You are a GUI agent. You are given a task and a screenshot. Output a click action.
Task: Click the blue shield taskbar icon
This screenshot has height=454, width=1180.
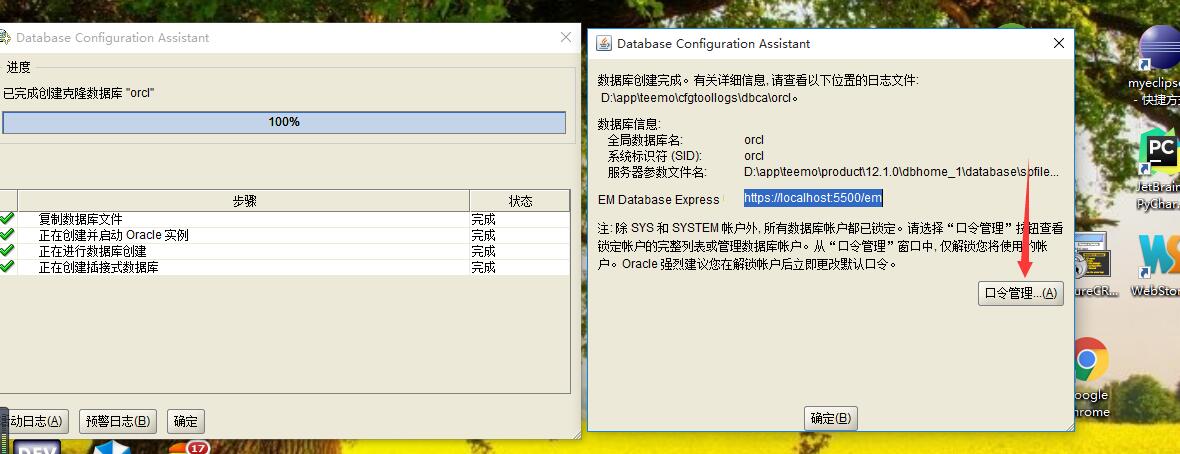[x=111, y=447]
